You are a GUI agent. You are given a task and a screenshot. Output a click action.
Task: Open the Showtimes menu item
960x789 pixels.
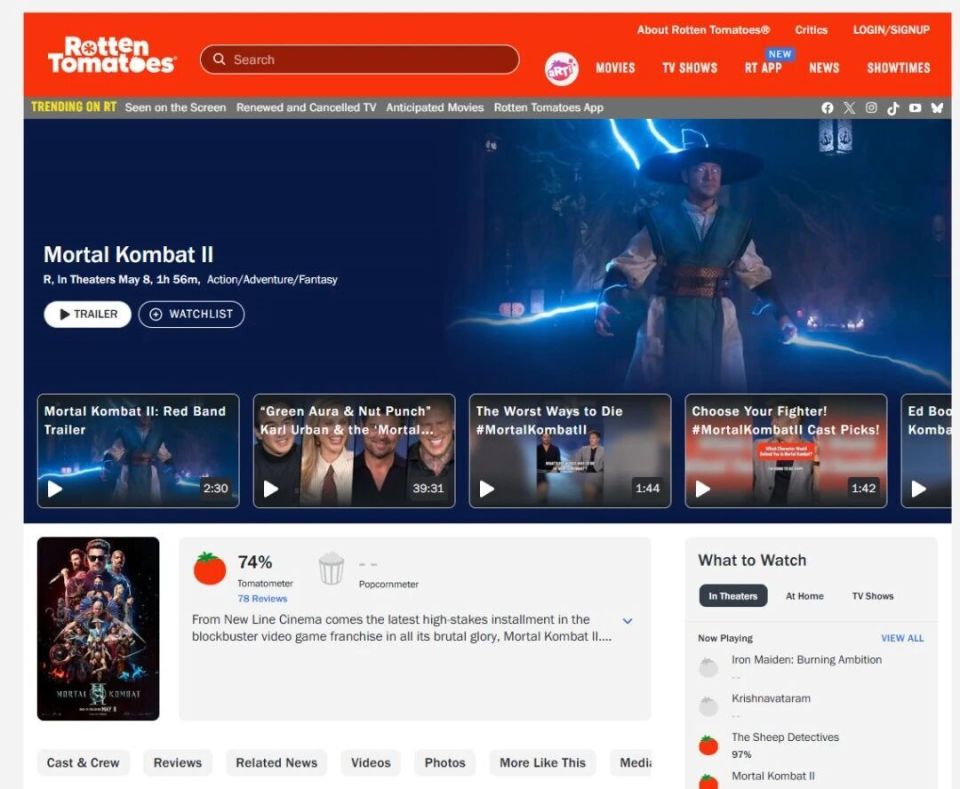pos(898,68)
